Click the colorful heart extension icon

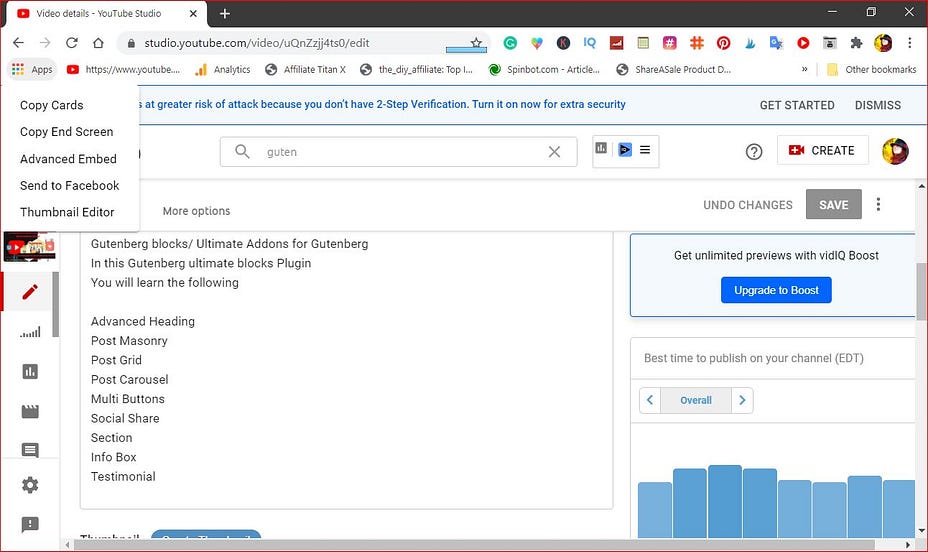[x=537, y=43]
